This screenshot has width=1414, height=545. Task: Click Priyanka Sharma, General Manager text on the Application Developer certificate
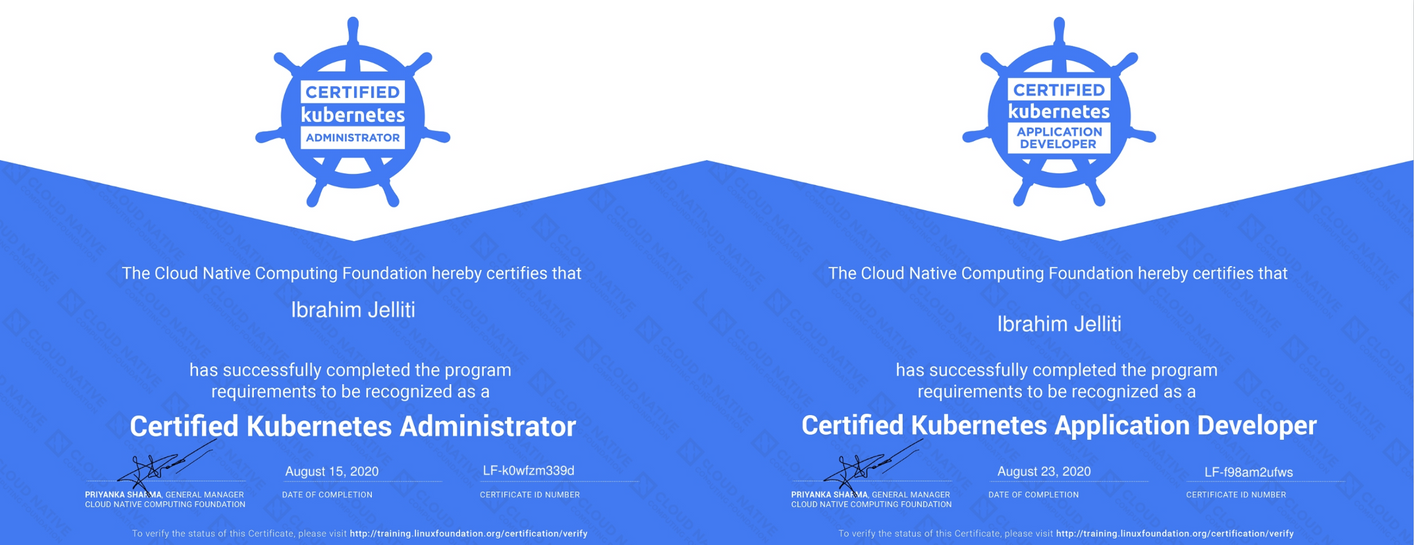coord(871,495)
